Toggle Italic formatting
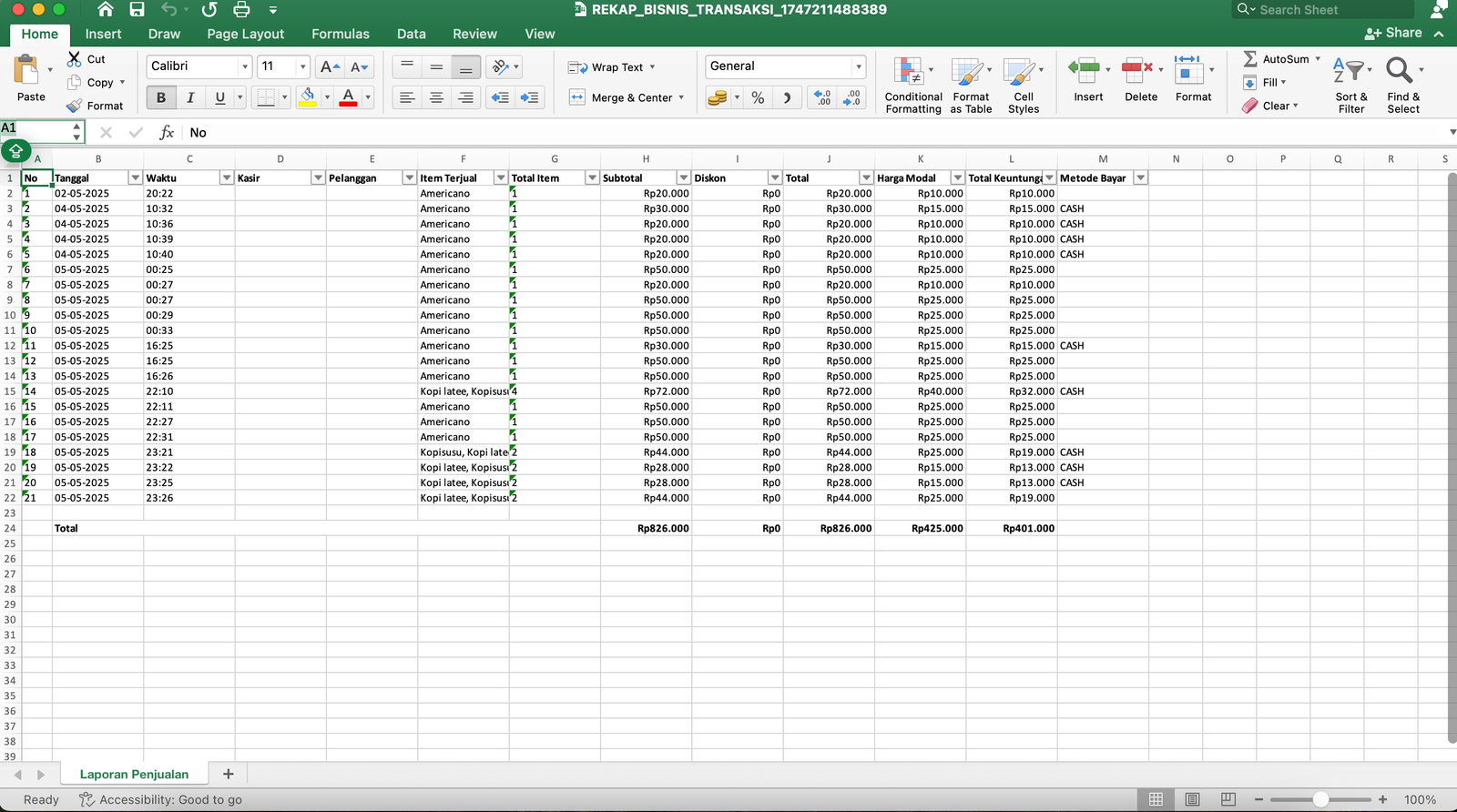Viewport: 1457px width, 812px height. [x=190, y=97]
